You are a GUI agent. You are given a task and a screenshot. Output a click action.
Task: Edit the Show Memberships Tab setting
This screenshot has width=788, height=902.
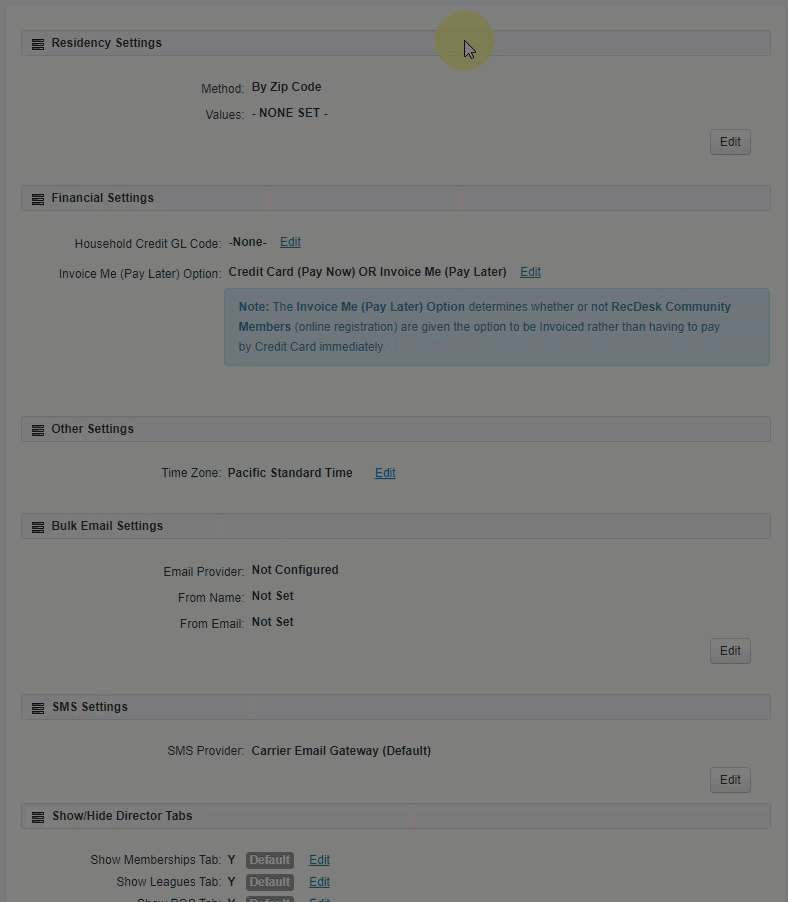[319, 860]
